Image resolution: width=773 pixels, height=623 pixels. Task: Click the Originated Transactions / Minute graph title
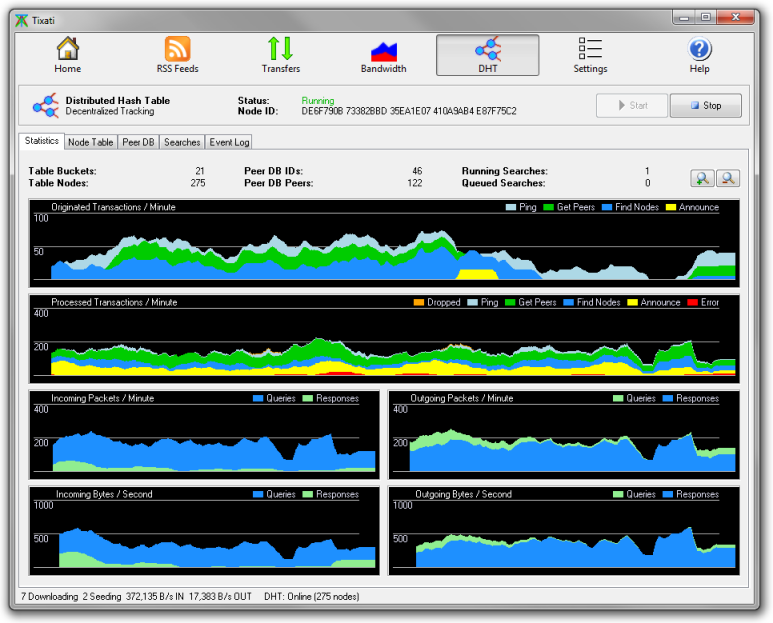pyautogui.click(x=113, y=207)
